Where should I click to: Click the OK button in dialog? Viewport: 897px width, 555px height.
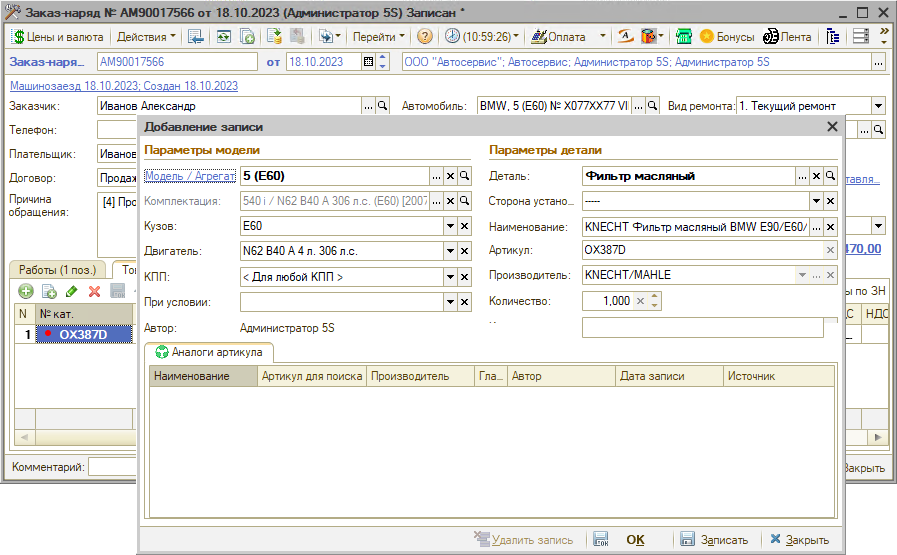click(x=635, y=540)
